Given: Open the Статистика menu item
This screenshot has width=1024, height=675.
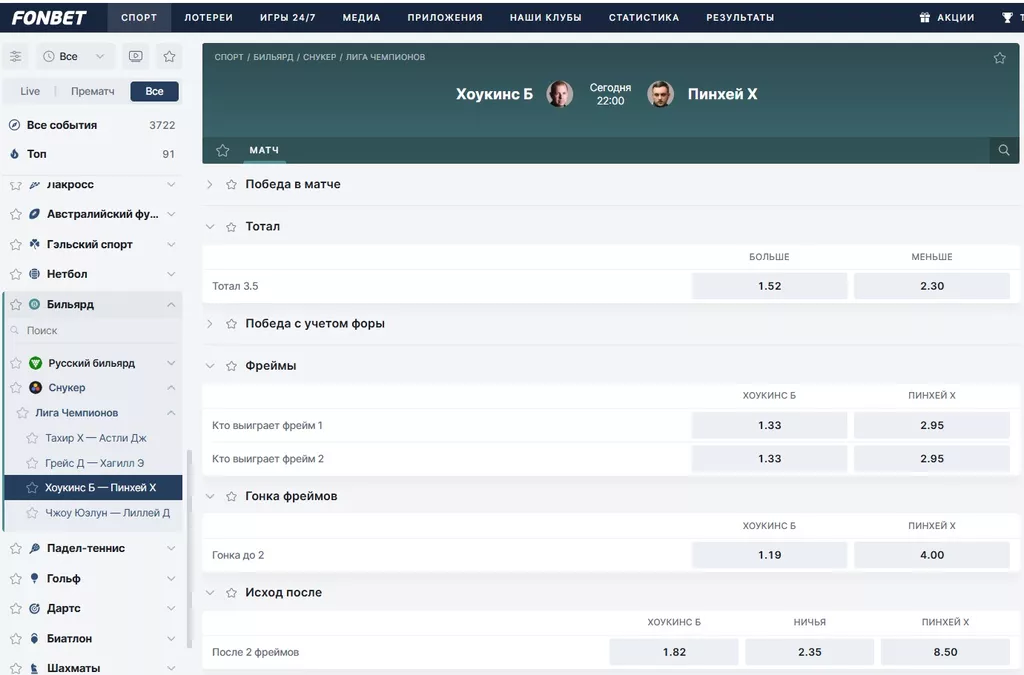Looking at the screenshot, I should tap(643, 18).
